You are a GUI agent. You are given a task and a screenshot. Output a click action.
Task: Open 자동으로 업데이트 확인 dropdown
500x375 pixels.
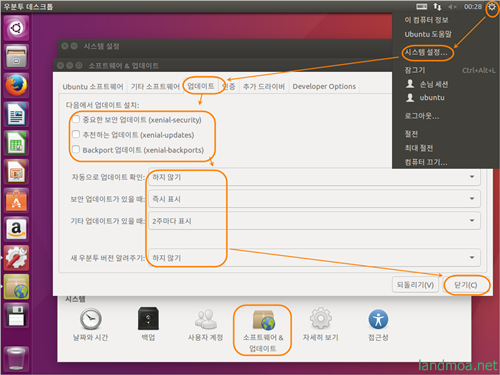[x=314, y=177]
